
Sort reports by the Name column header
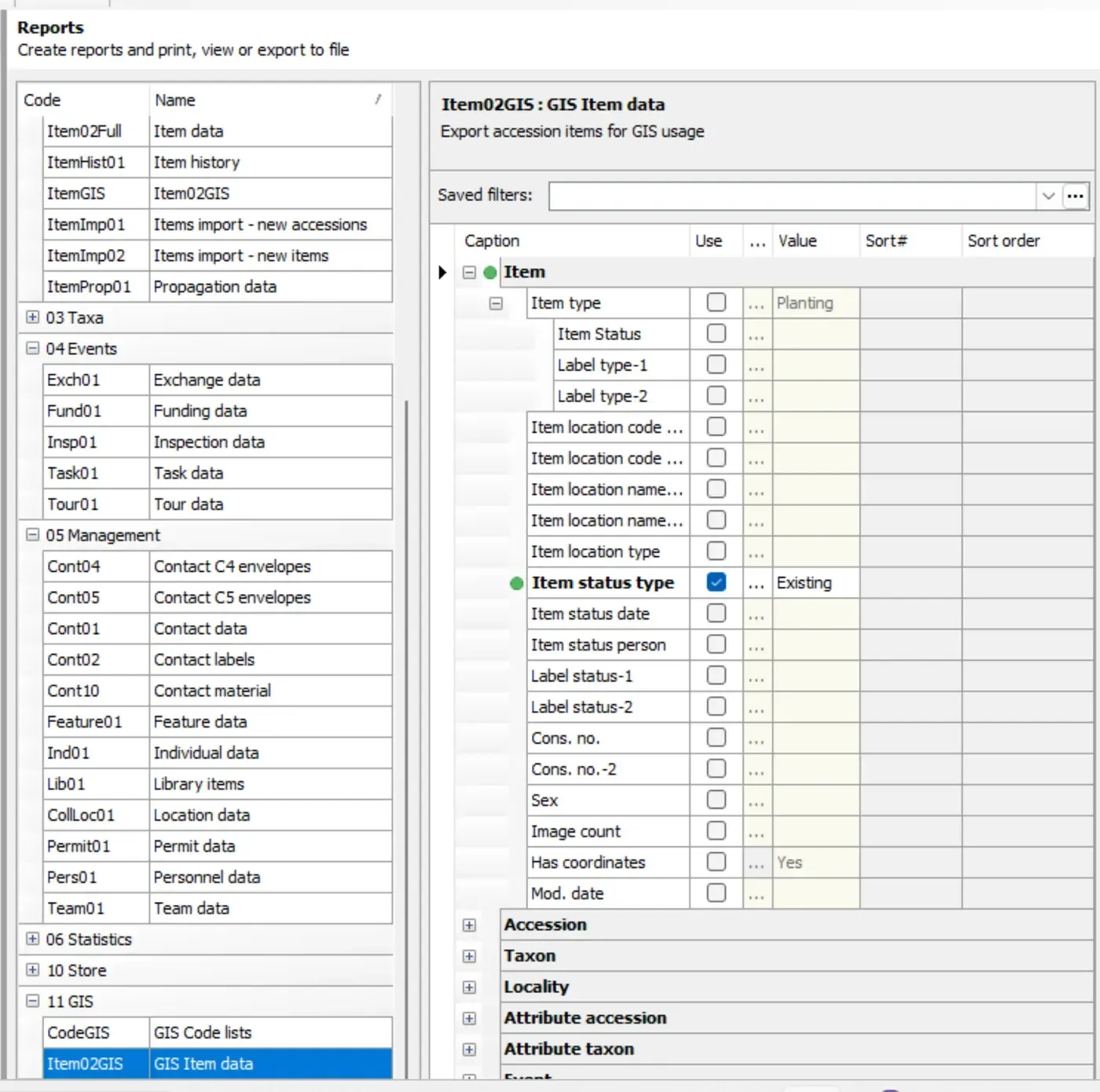269,101
